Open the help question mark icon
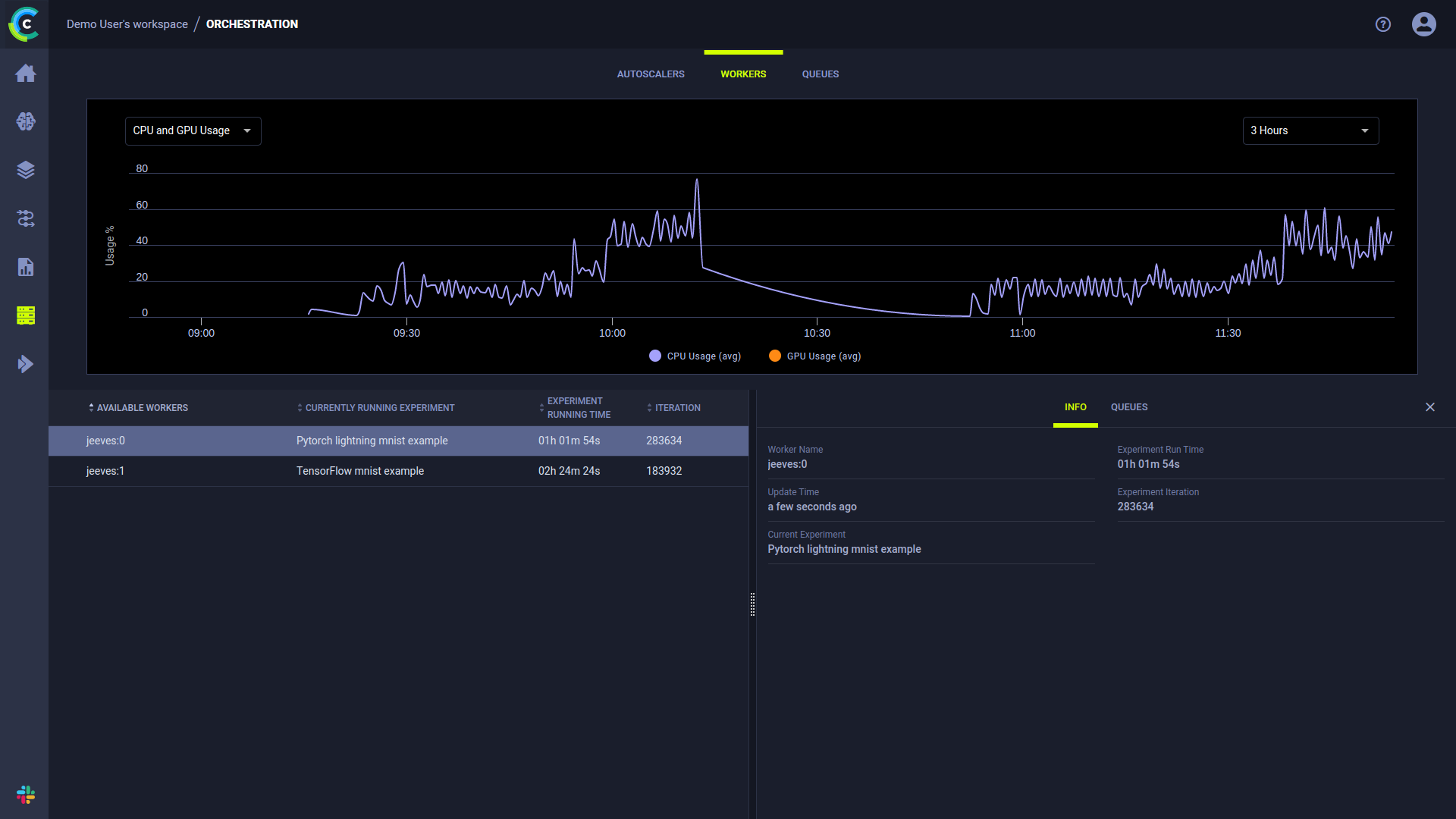This screenshot has width=1456, height=819. (1382, 24)
